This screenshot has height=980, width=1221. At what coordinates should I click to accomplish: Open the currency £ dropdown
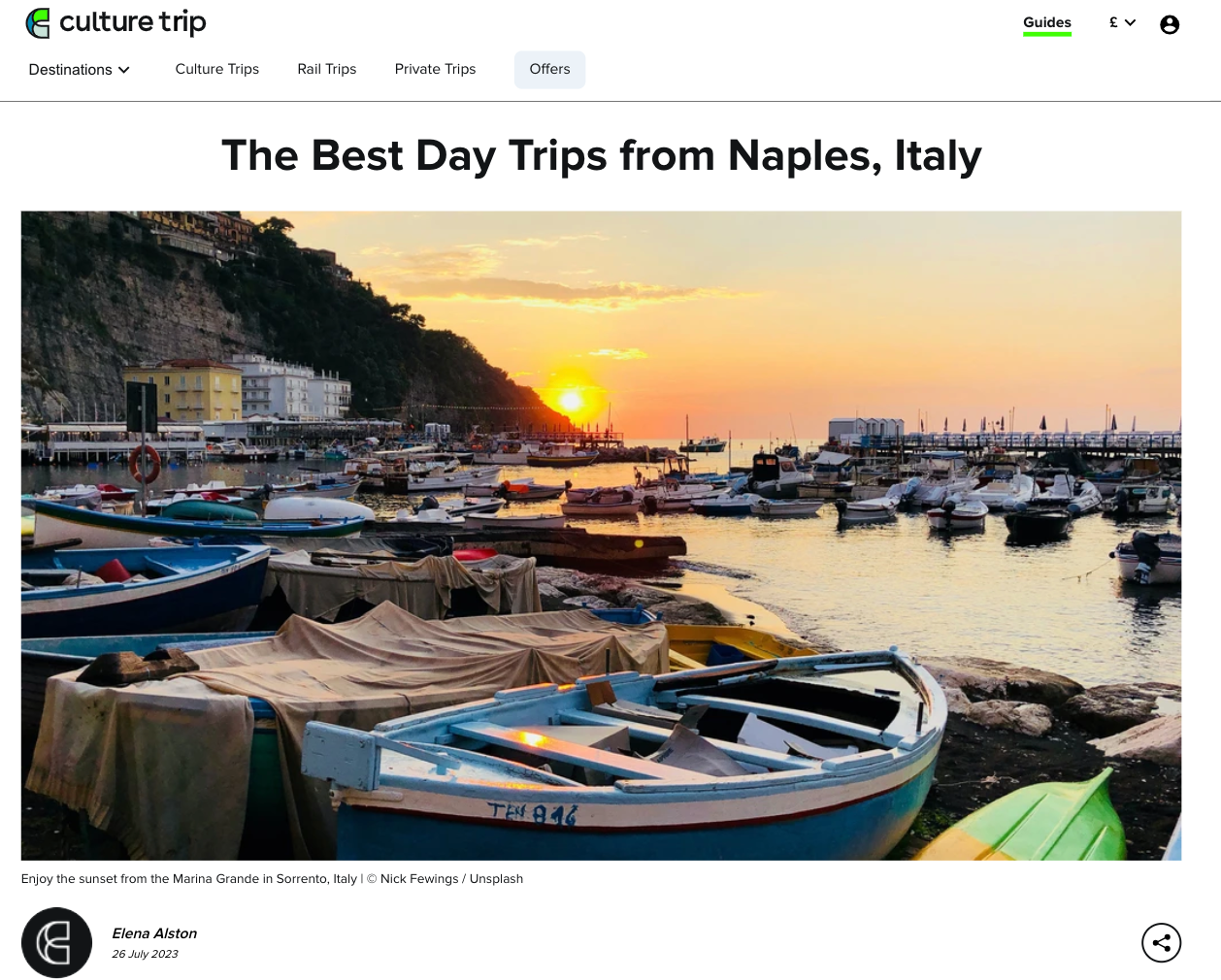coord(1123,22)
